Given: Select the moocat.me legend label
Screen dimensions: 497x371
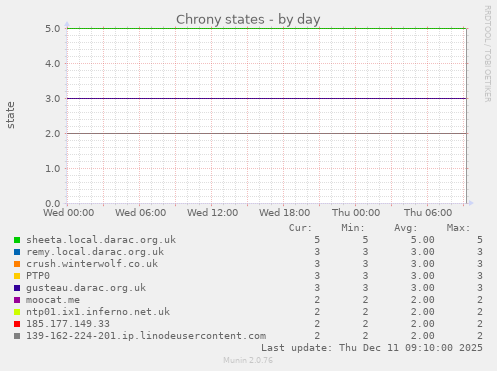Looking at the screenshot, I should 53,300.
